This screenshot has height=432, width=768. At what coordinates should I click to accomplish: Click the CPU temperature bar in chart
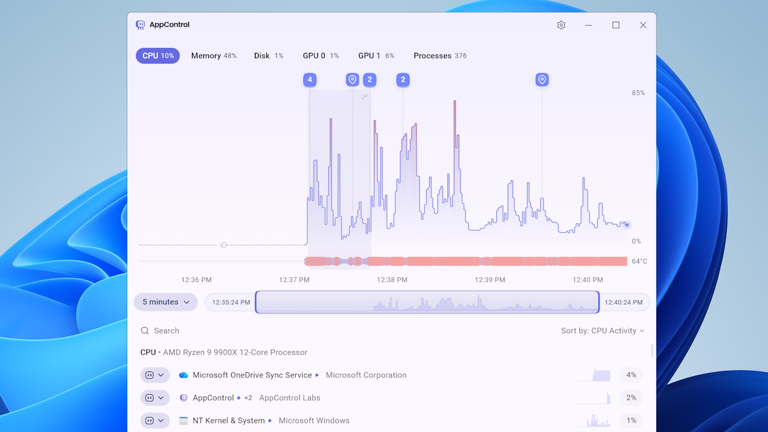[x=465, y=261]
